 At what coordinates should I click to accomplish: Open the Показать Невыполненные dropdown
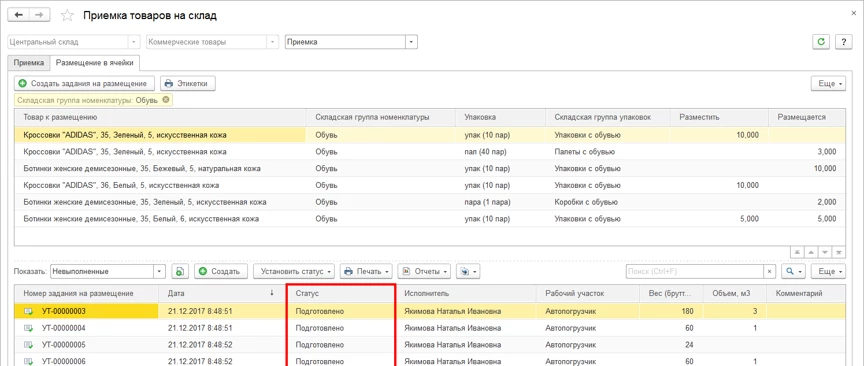tap(159, 271)
